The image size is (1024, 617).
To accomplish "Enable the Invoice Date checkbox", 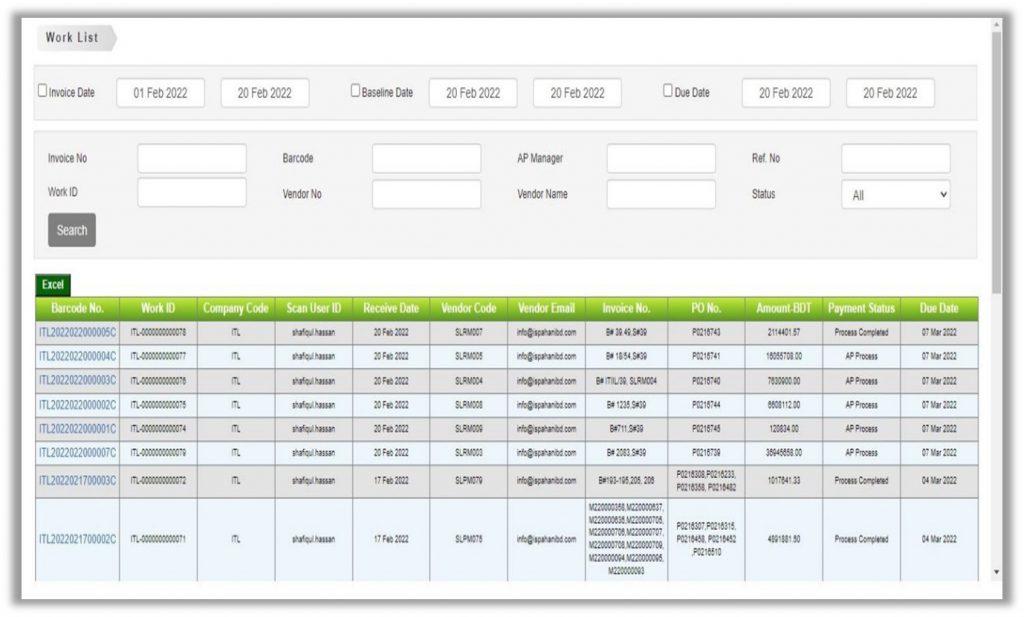I will [x=43, y=91].
